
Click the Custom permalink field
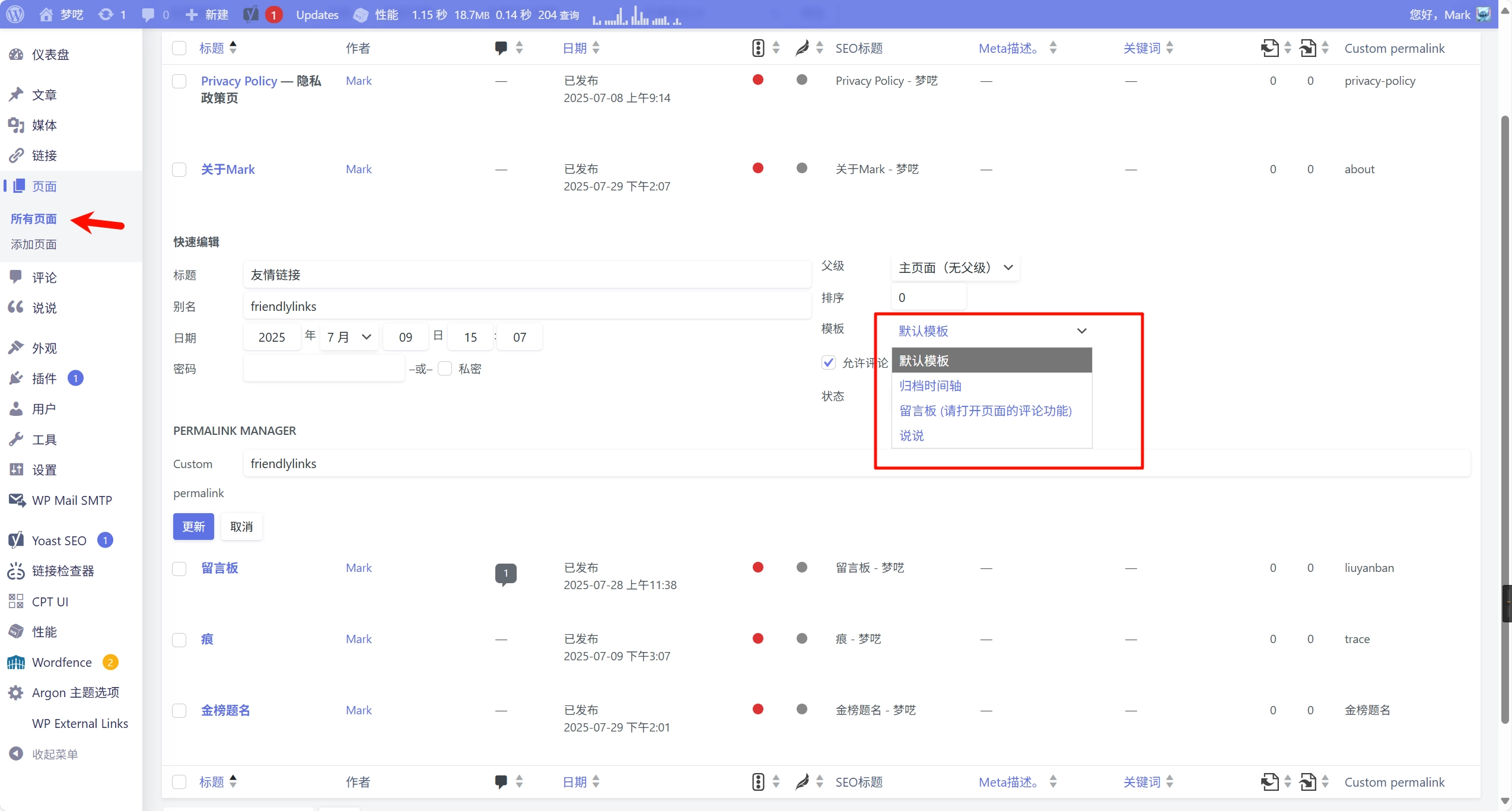coord(857,463)
